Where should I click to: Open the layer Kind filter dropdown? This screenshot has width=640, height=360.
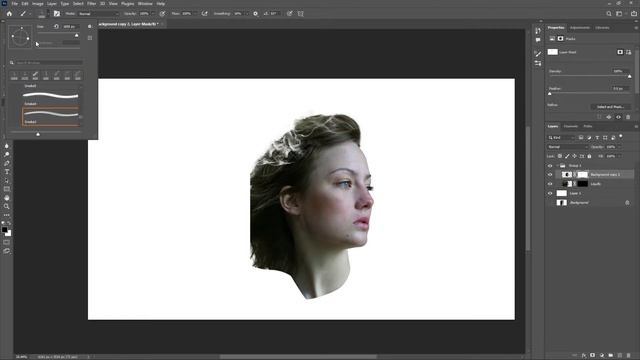[561, 138]
